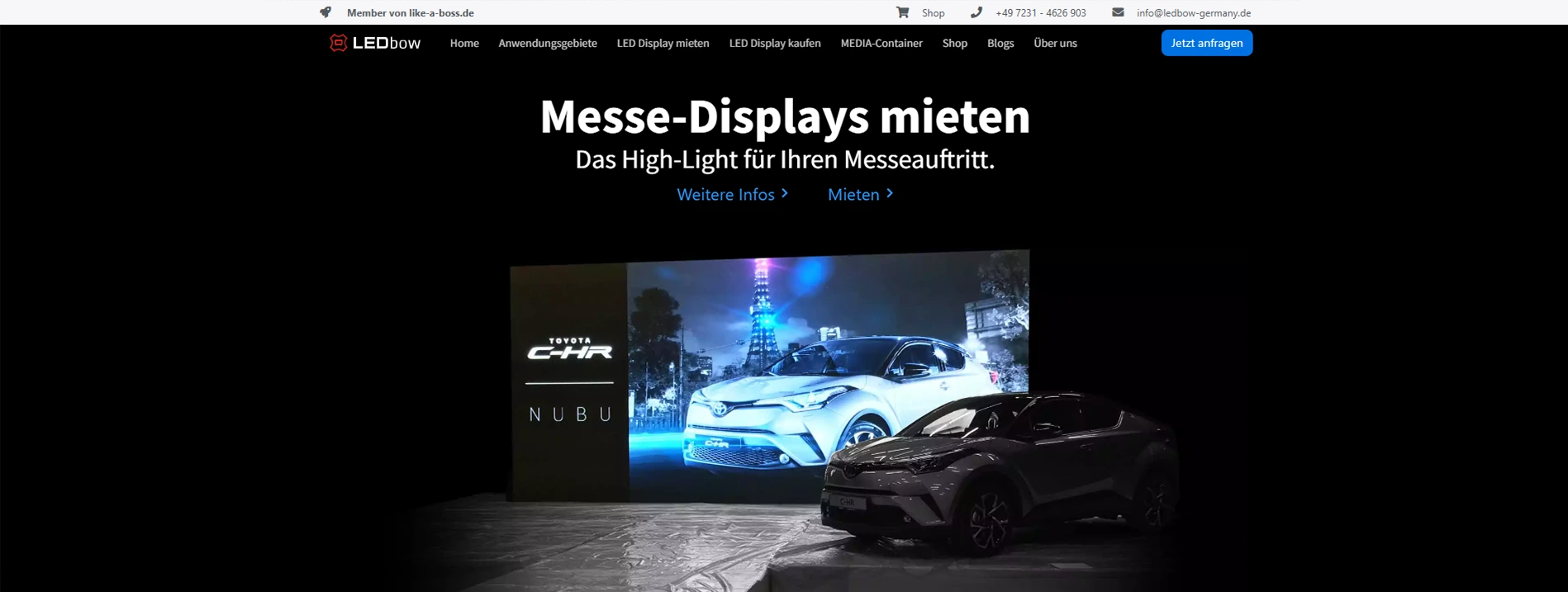1568x592 pixels.
Task: Open Über uns menu item
Action: (x=1055, y=43)
